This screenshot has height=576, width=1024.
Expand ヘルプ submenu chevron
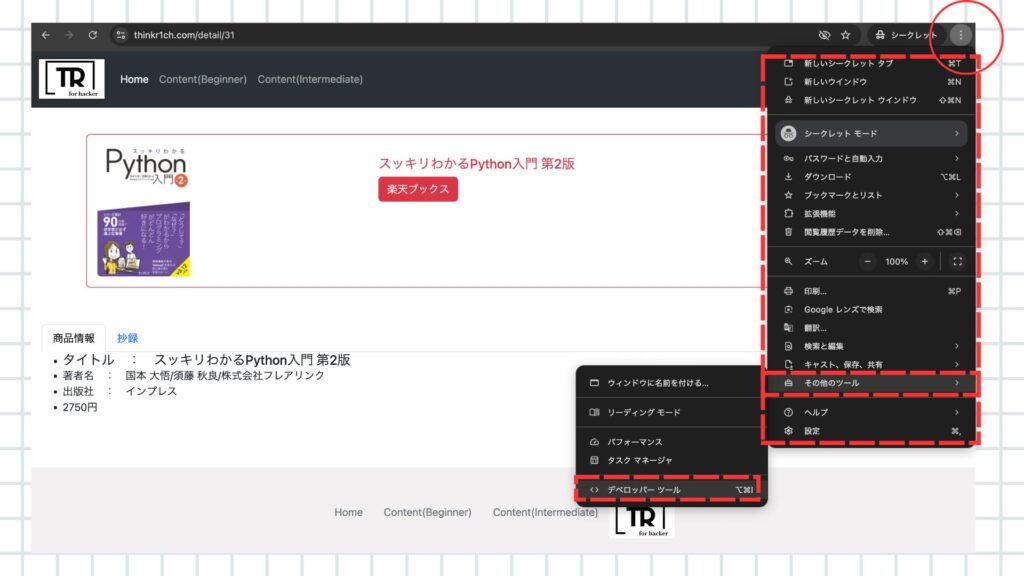coord(957,412)
